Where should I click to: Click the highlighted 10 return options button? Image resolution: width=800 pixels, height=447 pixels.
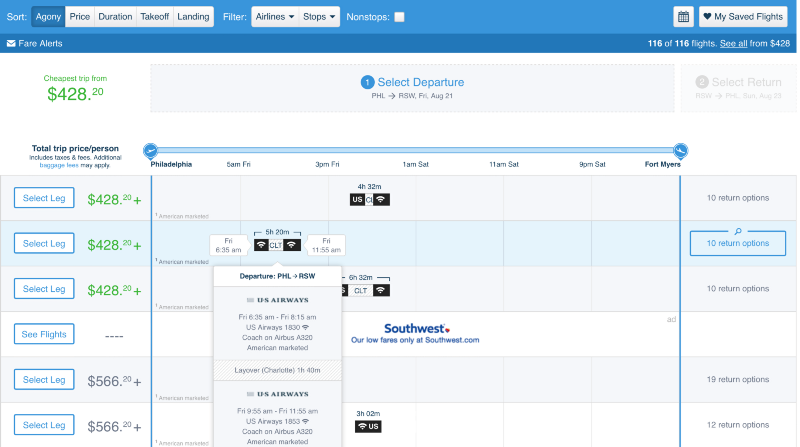pos(738,243)
